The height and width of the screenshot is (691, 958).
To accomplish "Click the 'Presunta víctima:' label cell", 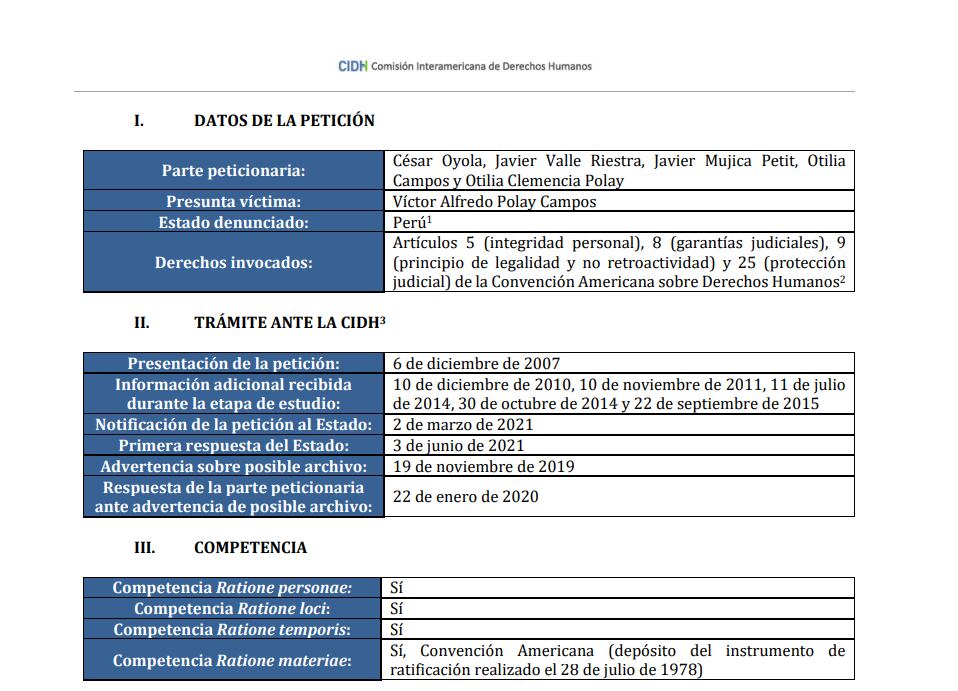I will [x=233, y=202].
